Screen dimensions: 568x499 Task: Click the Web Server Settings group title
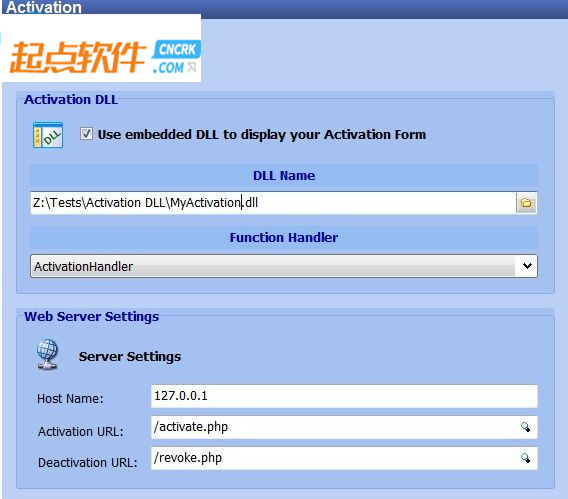pos(91,317)
